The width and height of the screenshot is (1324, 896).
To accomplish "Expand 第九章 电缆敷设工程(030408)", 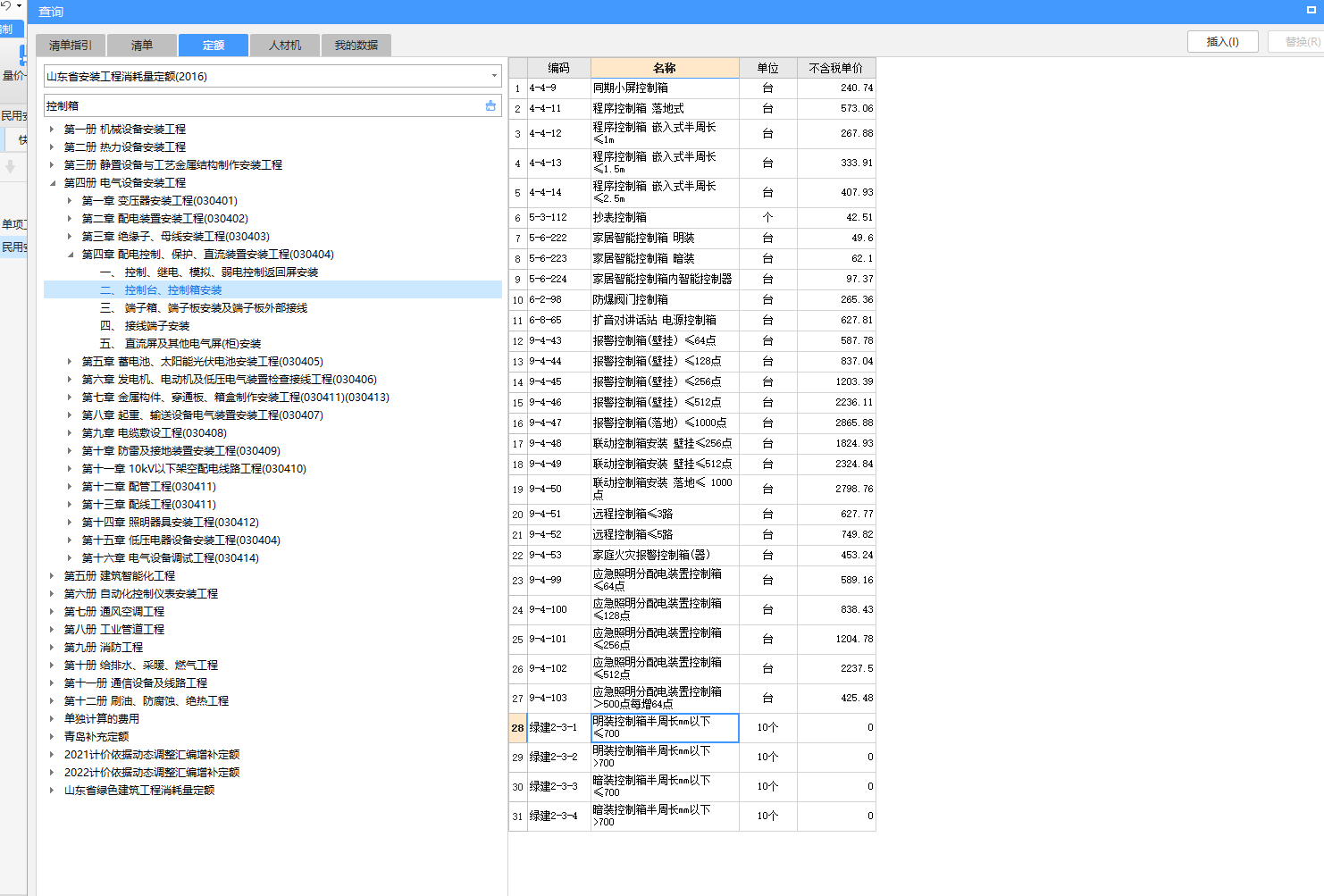I will [x=71, y=432].
